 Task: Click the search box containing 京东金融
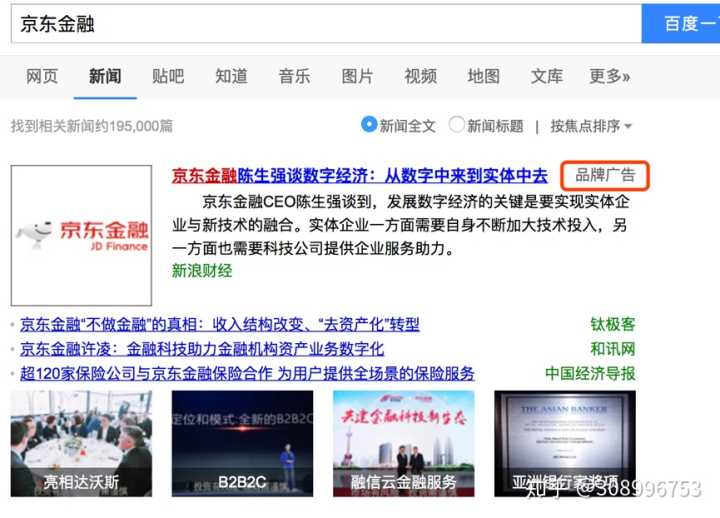pyautogui.click(x=326, y=24)
